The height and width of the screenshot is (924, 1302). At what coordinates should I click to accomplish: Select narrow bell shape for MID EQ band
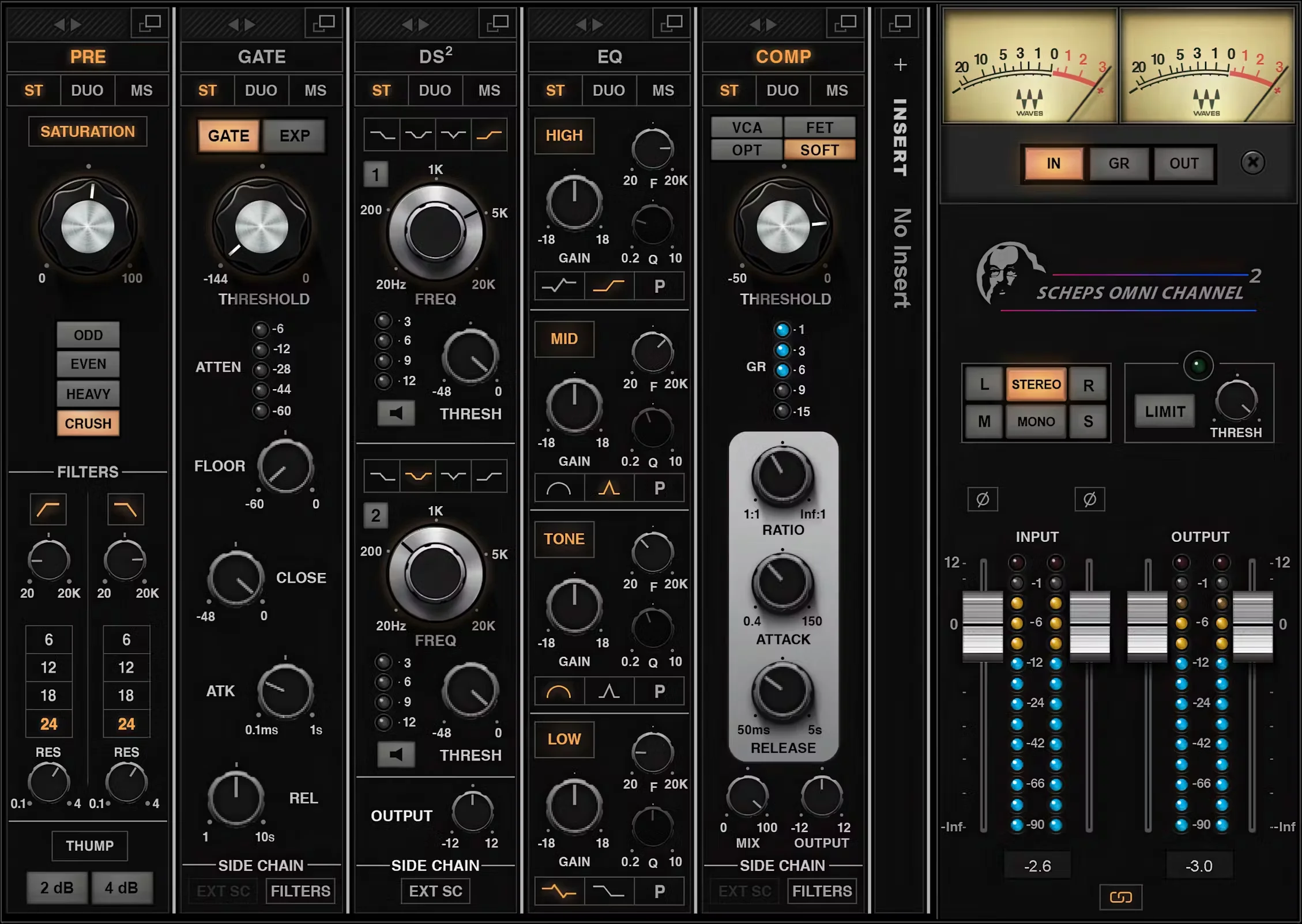click(609, 489)
